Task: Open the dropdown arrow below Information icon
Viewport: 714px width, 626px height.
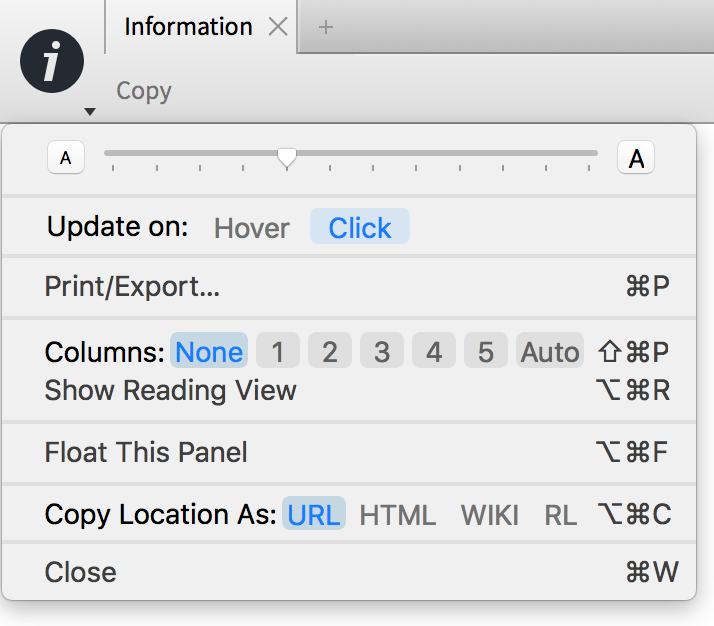Action: pyautogui.click(x=90, y=112)
